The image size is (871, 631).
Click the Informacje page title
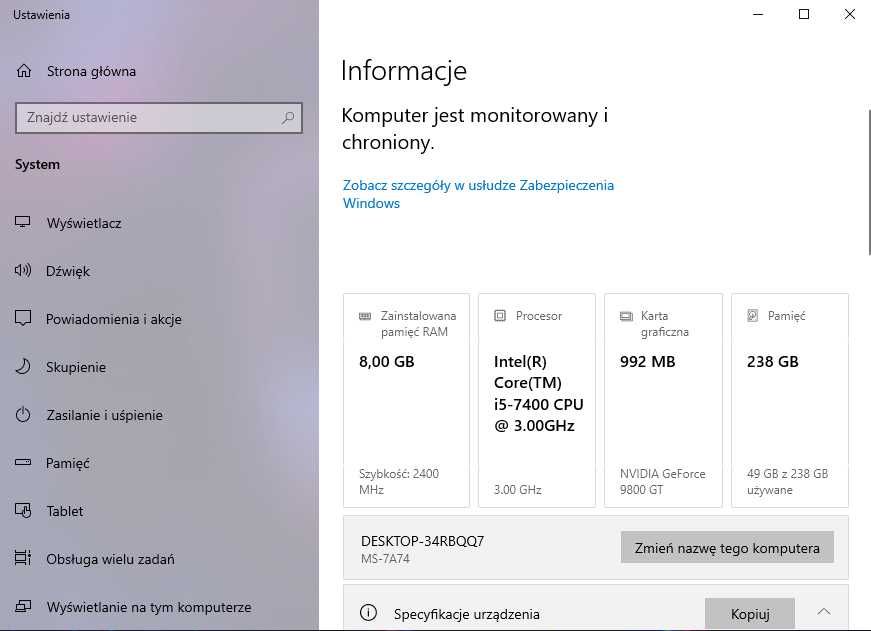coord(404,71)
